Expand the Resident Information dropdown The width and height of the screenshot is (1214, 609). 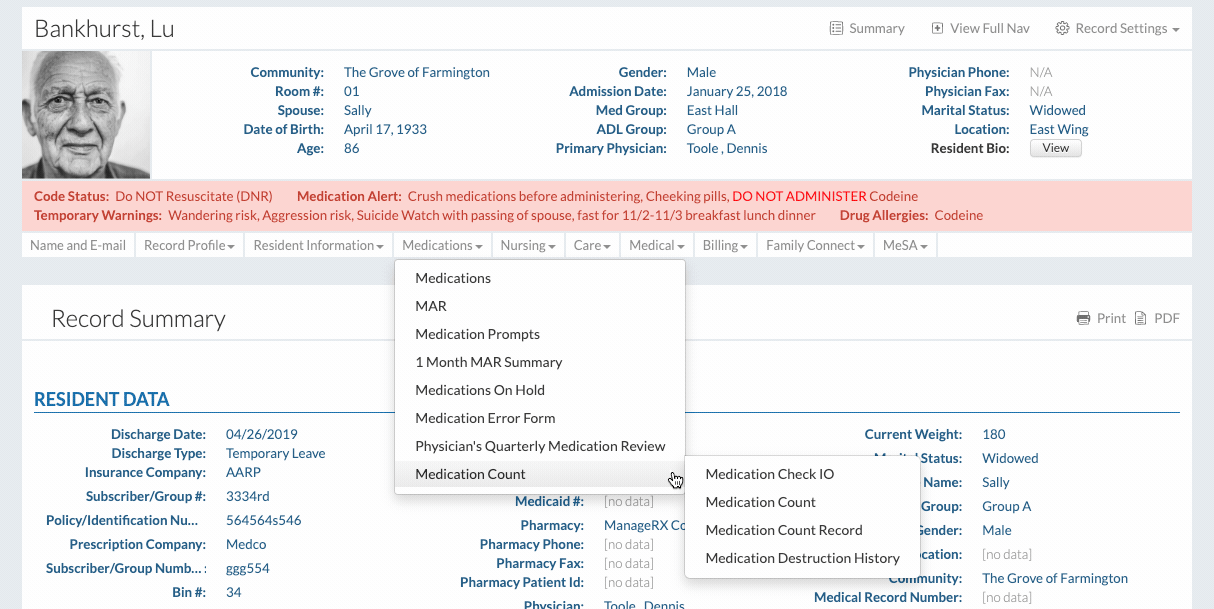318,245
